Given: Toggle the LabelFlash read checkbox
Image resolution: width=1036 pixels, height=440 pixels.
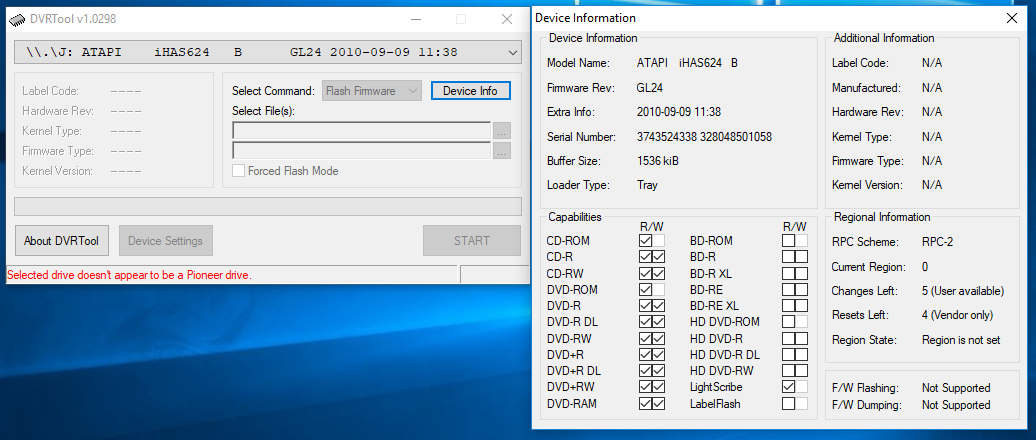Looking at the screenshot, I should (x=788, y=403).
